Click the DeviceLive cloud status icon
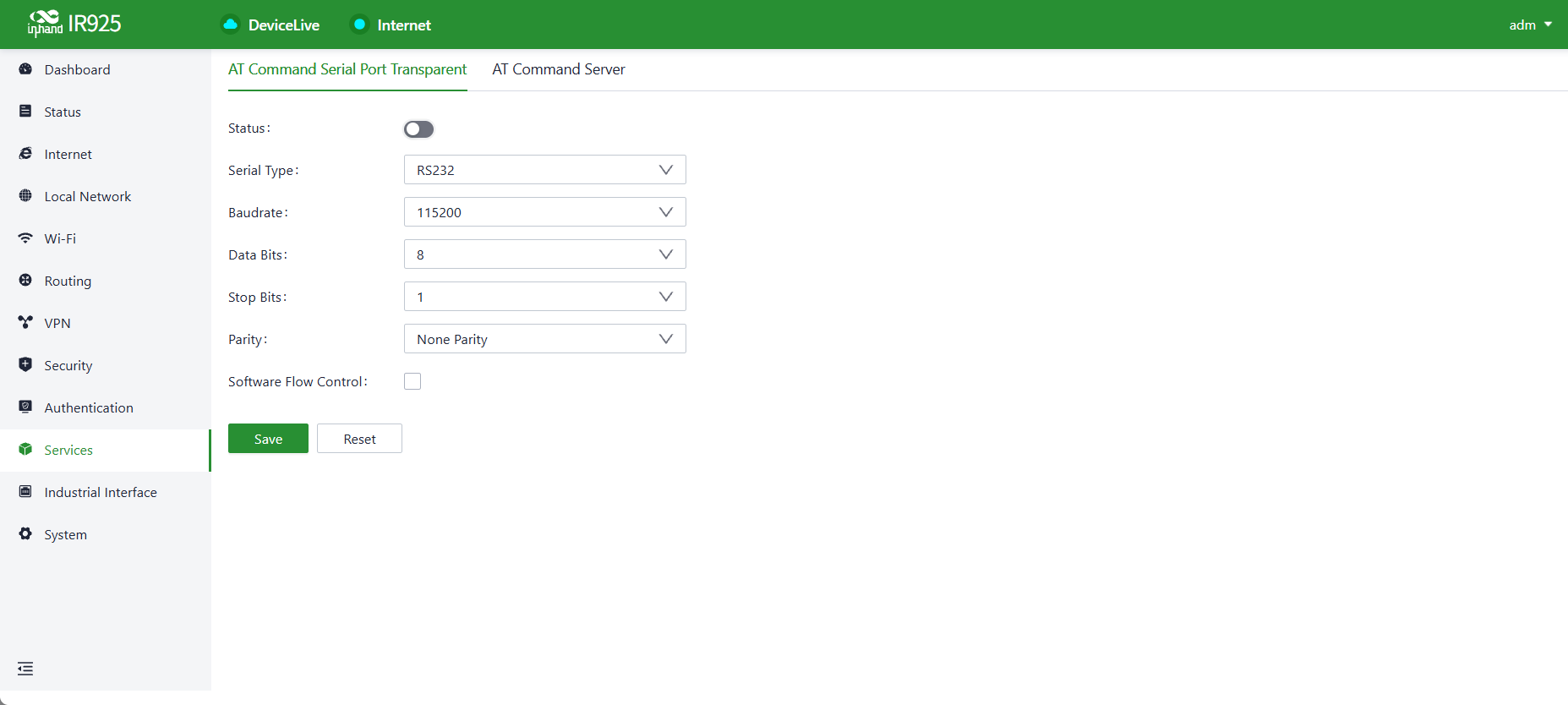This screenshot has width=1568, height=705. click(230, 25)
